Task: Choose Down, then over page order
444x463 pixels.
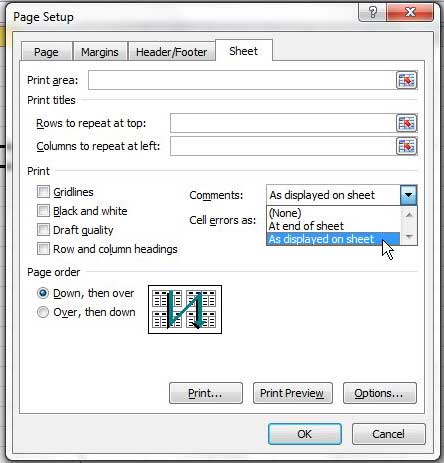Action: pyautogui.click(x=43, y=293)
